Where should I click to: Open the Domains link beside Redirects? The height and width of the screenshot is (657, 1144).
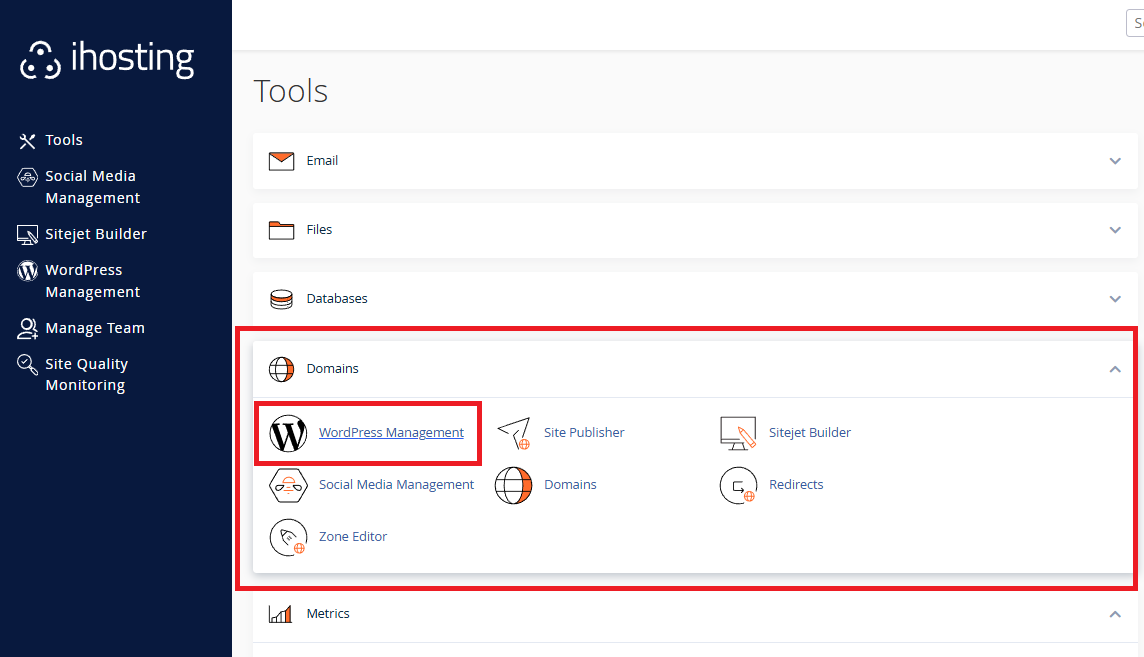point(571,484)
